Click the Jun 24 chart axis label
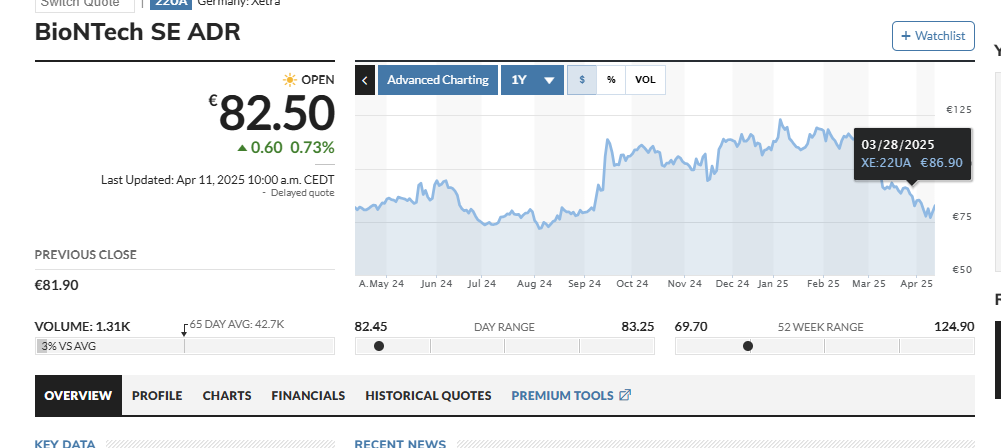This screenshot has height=448, width=1001. click(437, 283)
